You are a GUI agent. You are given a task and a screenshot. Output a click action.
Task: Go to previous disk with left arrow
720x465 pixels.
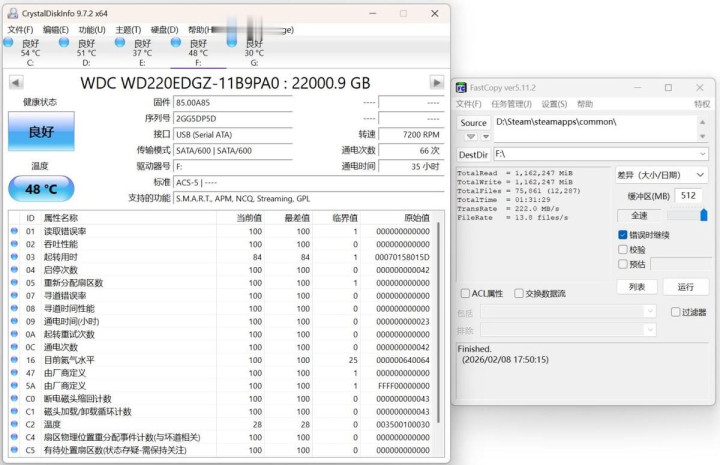(x=16, y=82)
